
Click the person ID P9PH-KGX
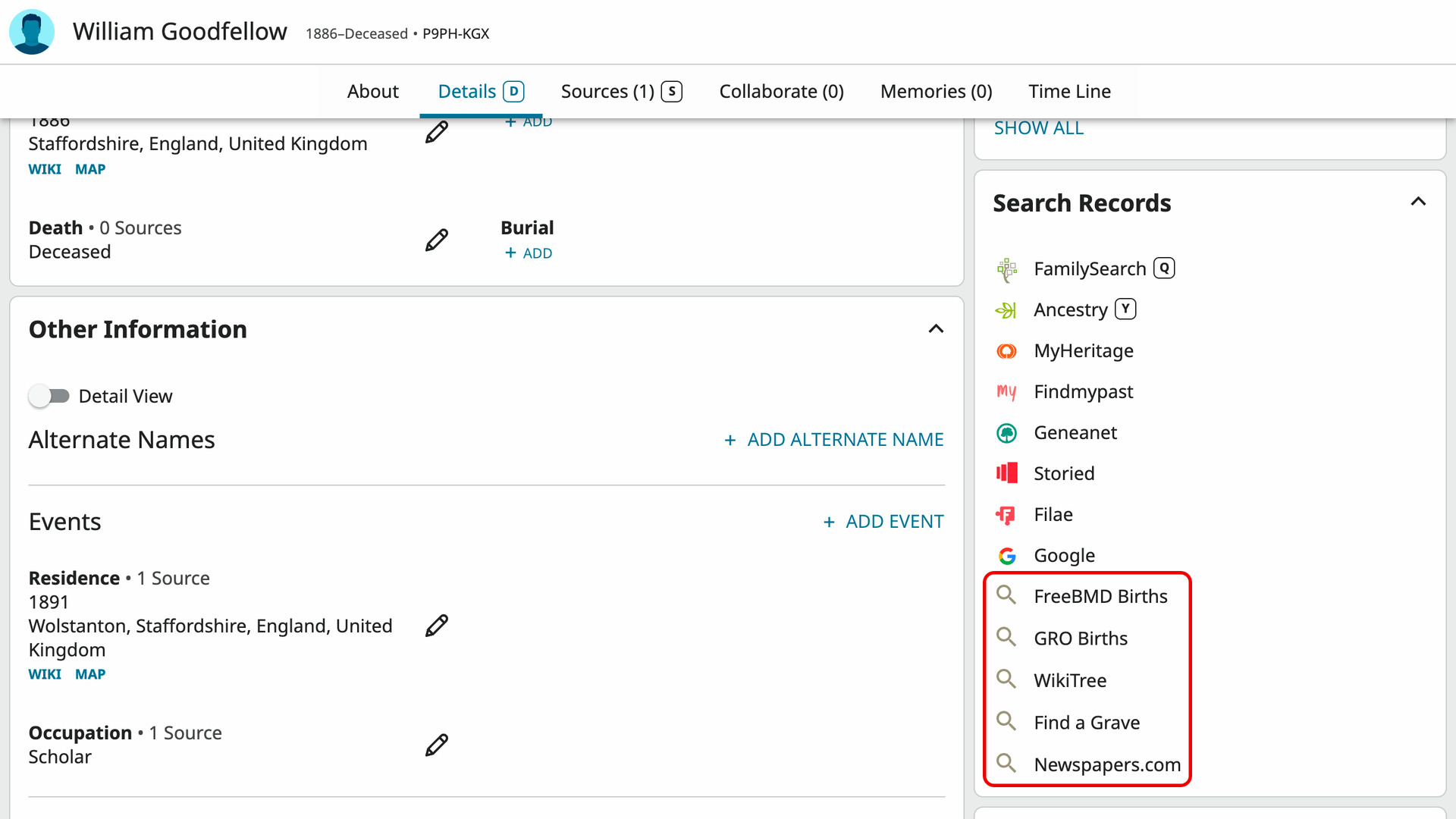(x=456, y=33)
